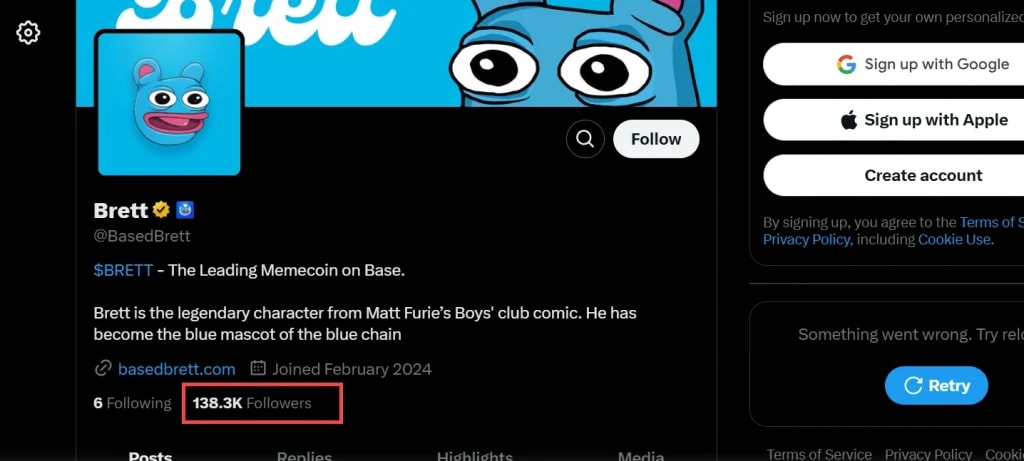The image size is (1024, 461).
Task: Open the Cookie Use link
Action: (x=954, y=240)
